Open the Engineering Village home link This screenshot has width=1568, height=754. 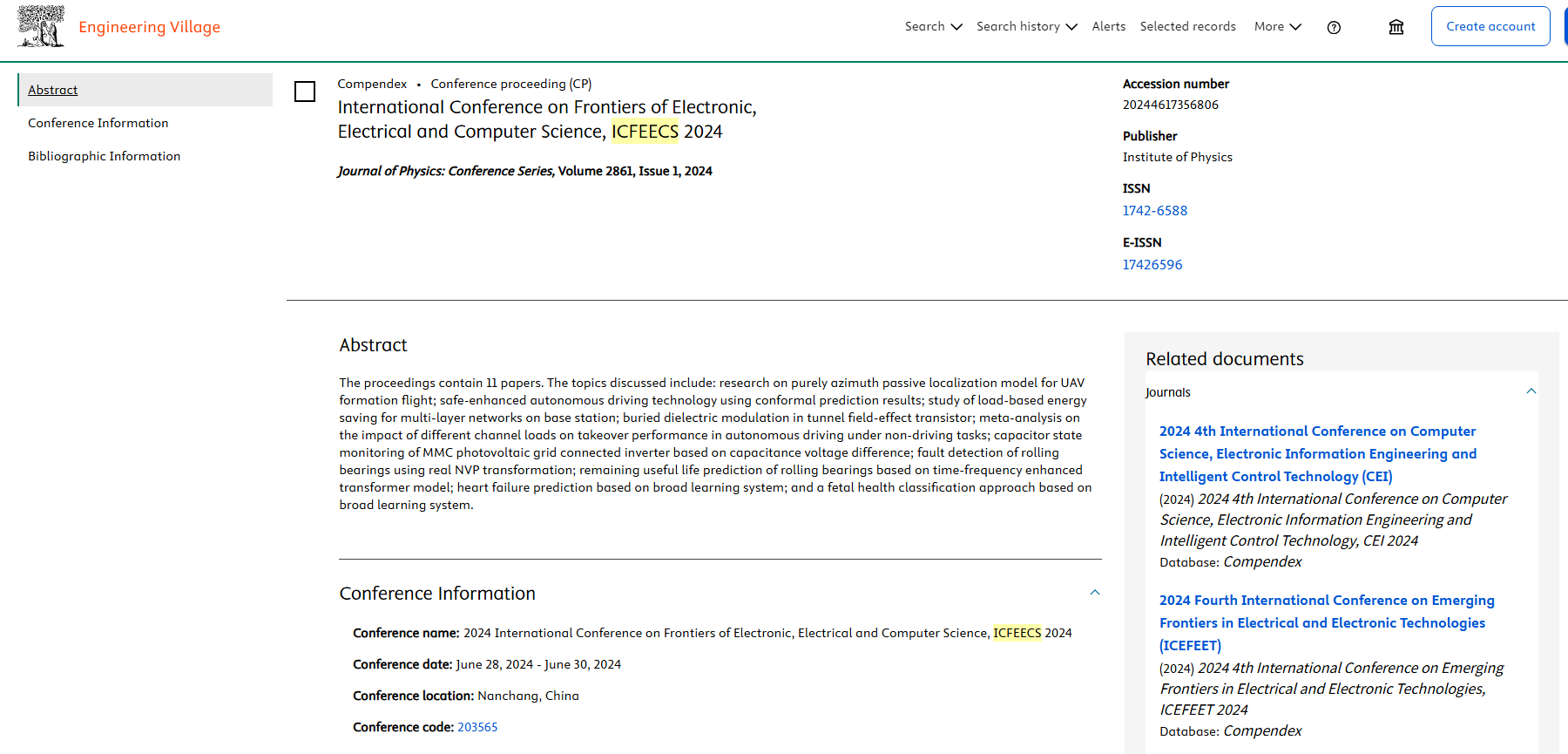pos(149,27)
